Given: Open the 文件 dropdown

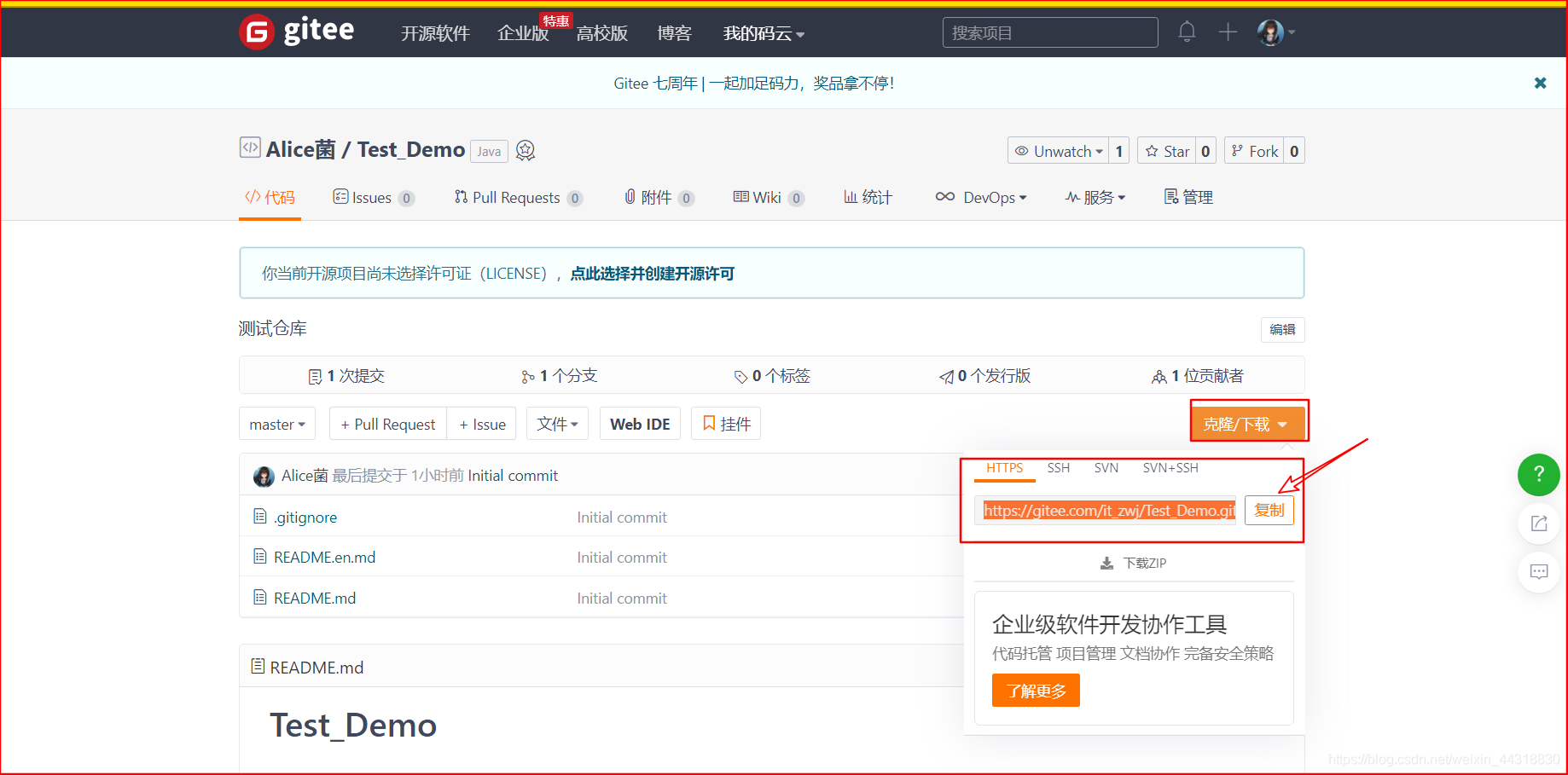Looking at the screenshot, I should tap(557, 424).
